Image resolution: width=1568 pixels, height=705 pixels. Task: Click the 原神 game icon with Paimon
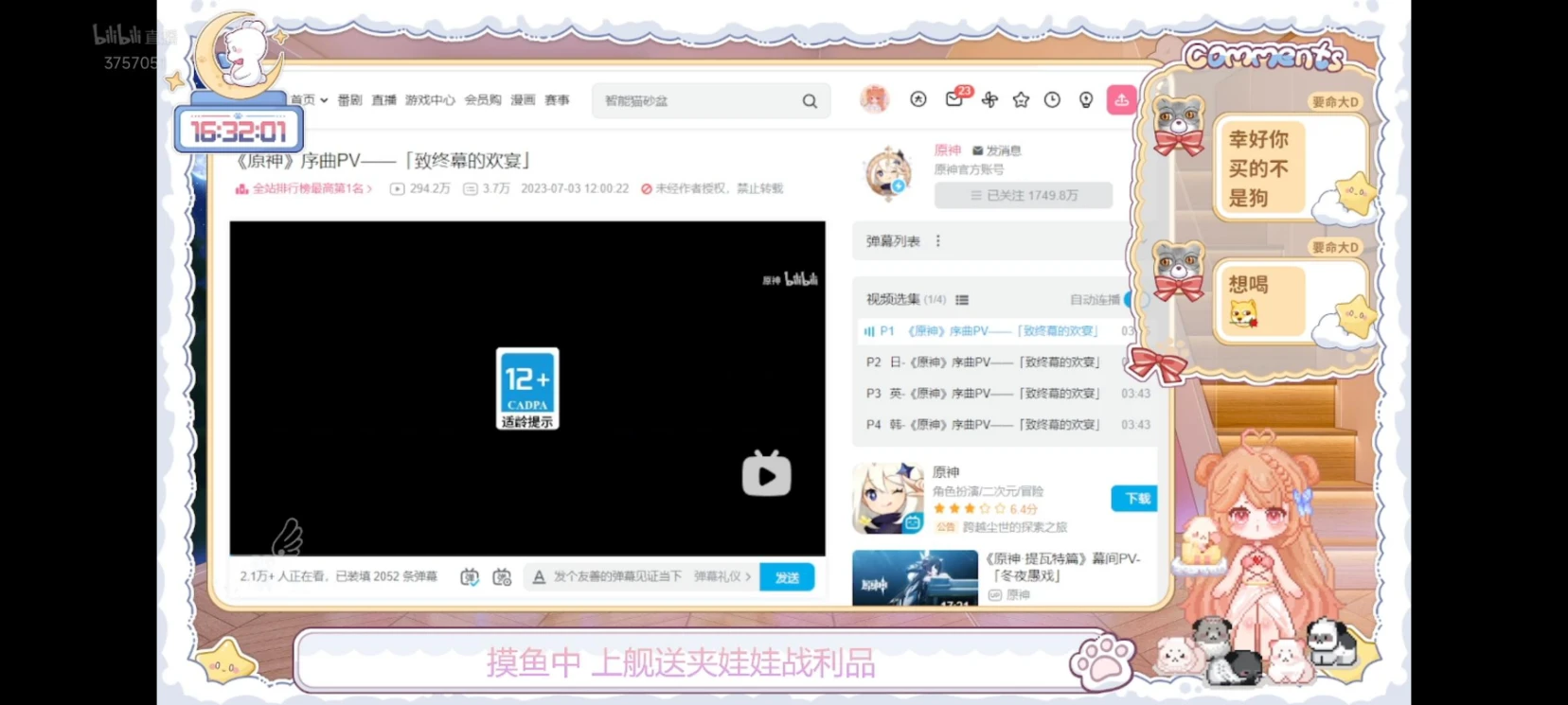887,499
